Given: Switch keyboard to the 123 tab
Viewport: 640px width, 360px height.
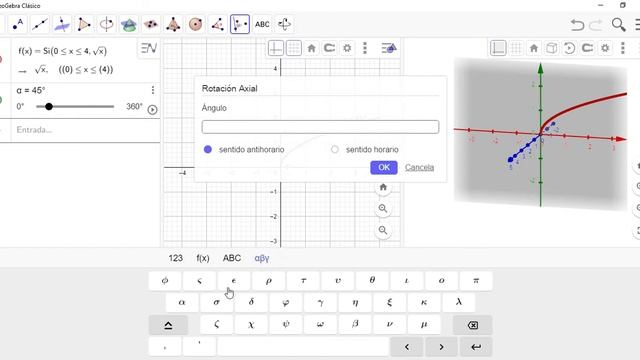Looking at the screenshot, I should pyautogui.click(x=176, y=258).
